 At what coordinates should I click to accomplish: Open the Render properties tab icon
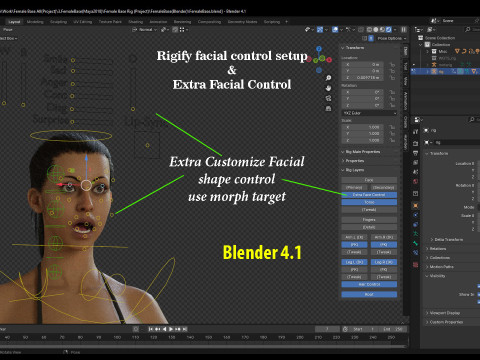click(415, 143)
